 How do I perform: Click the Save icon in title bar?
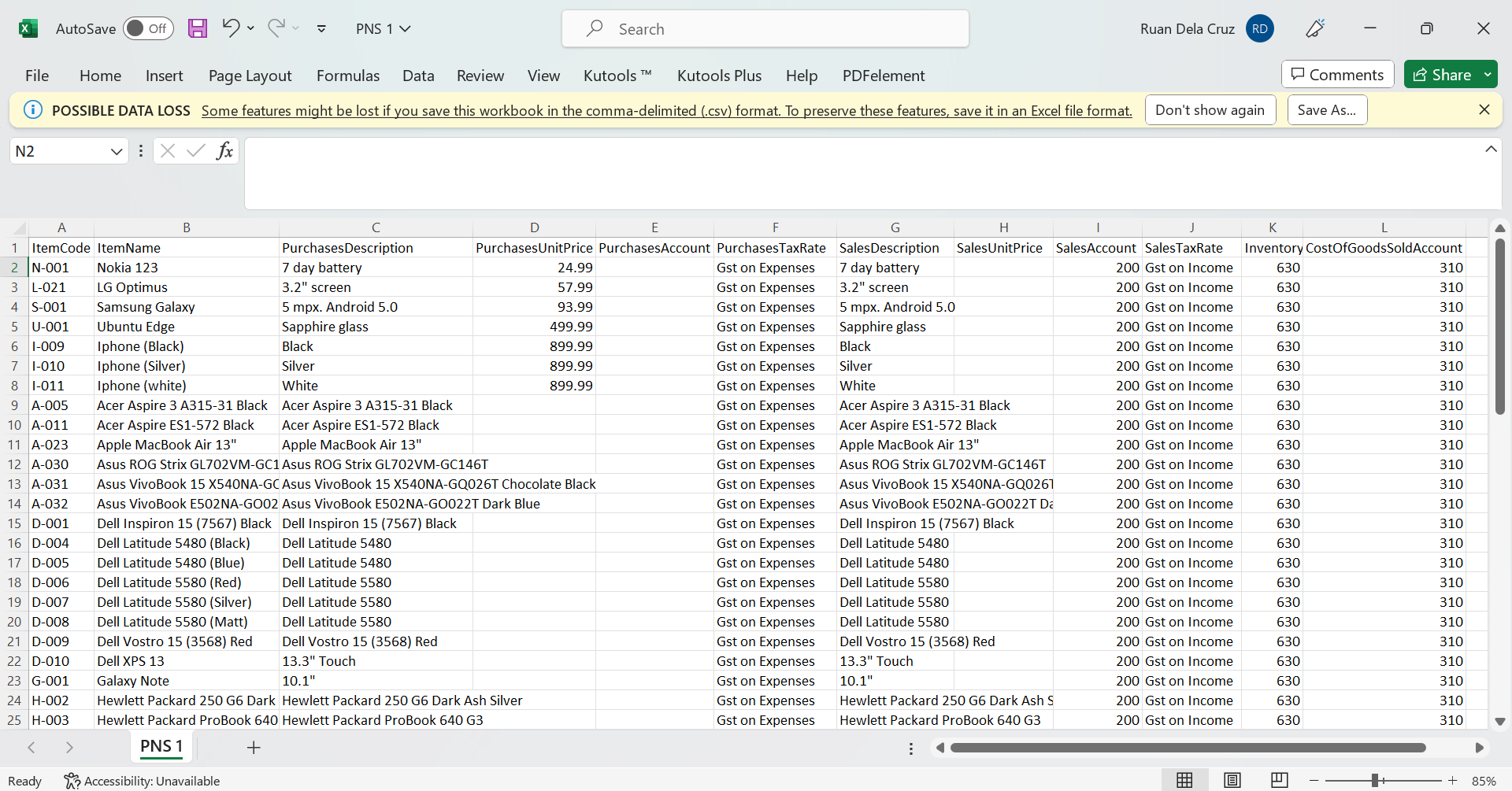[x=198, y=29]
